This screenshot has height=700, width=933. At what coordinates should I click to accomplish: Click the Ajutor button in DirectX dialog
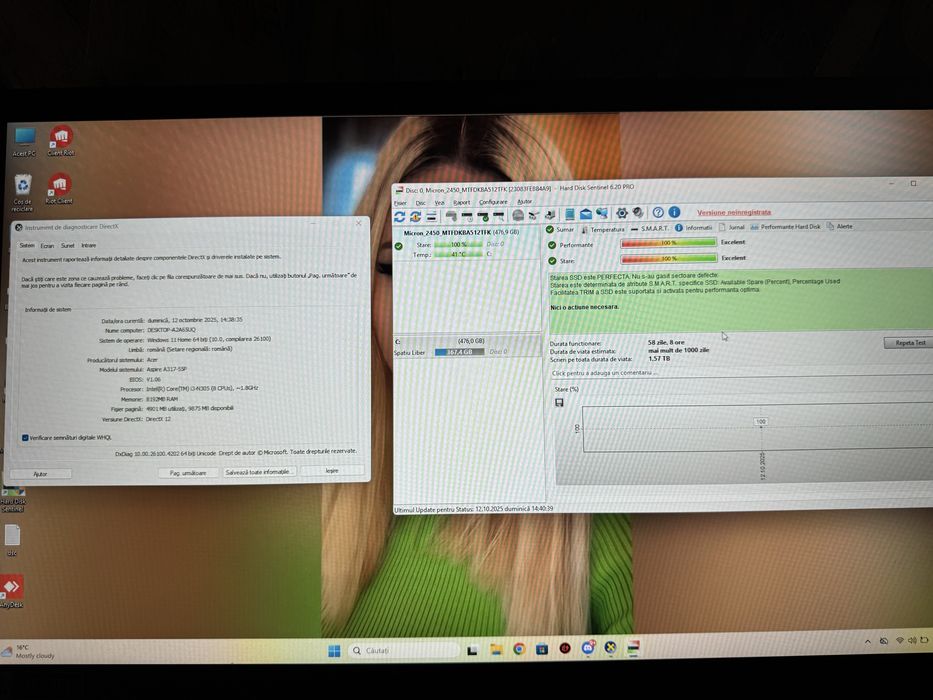[40, 474]
